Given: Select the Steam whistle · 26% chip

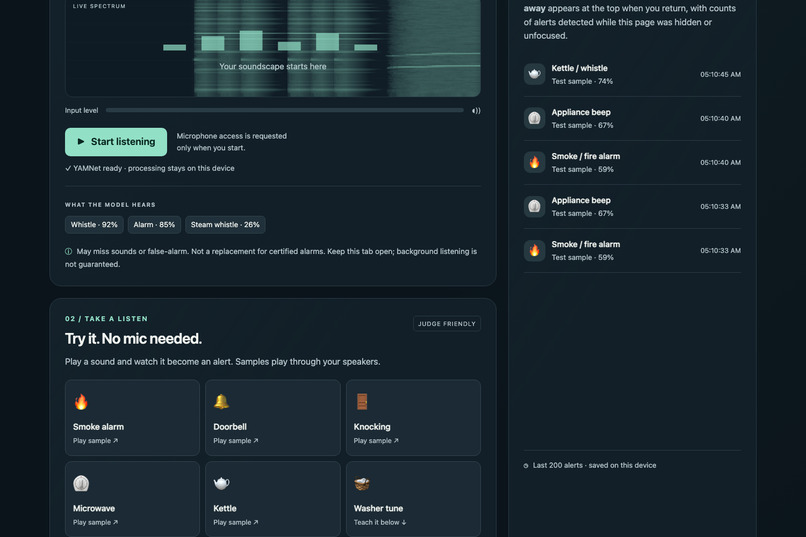Looking at the screenshot, I should [225, 225].
